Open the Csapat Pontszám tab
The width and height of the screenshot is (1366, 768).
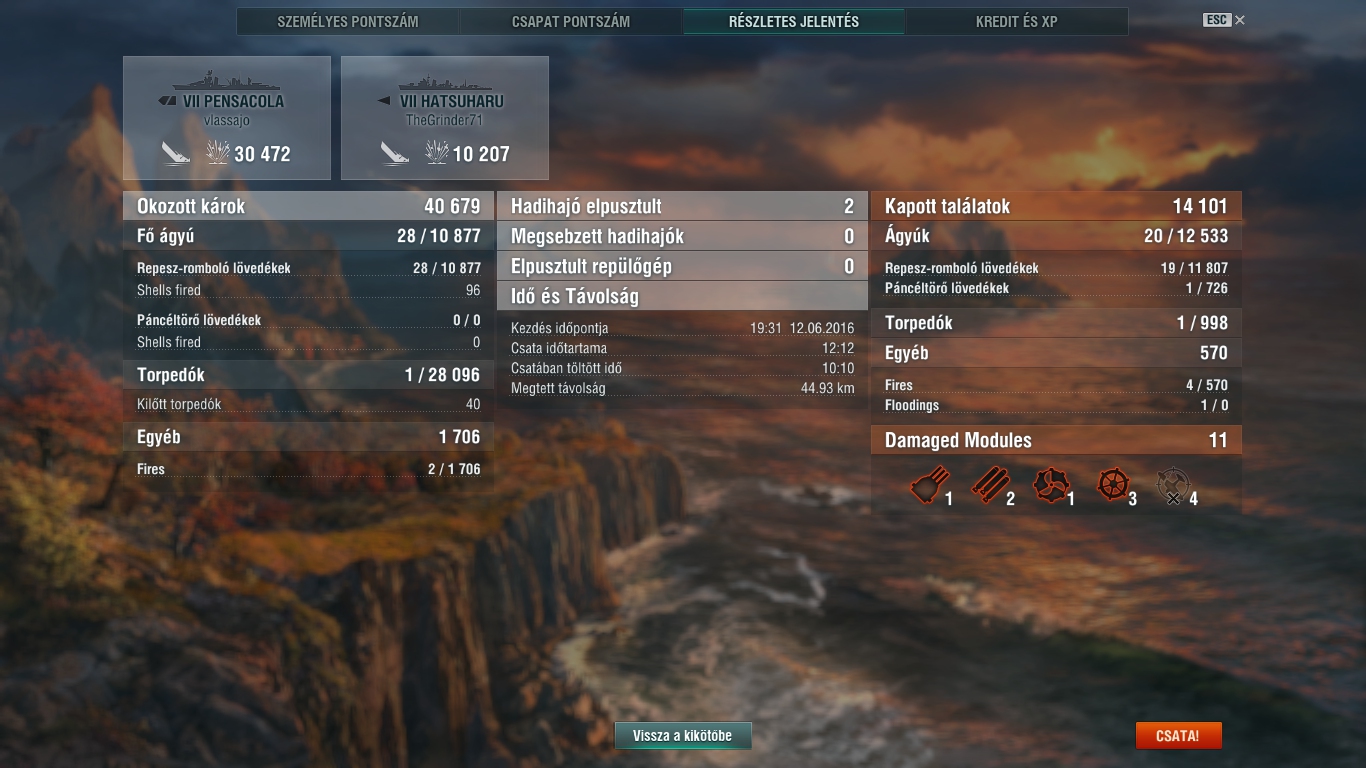(571, 21)
